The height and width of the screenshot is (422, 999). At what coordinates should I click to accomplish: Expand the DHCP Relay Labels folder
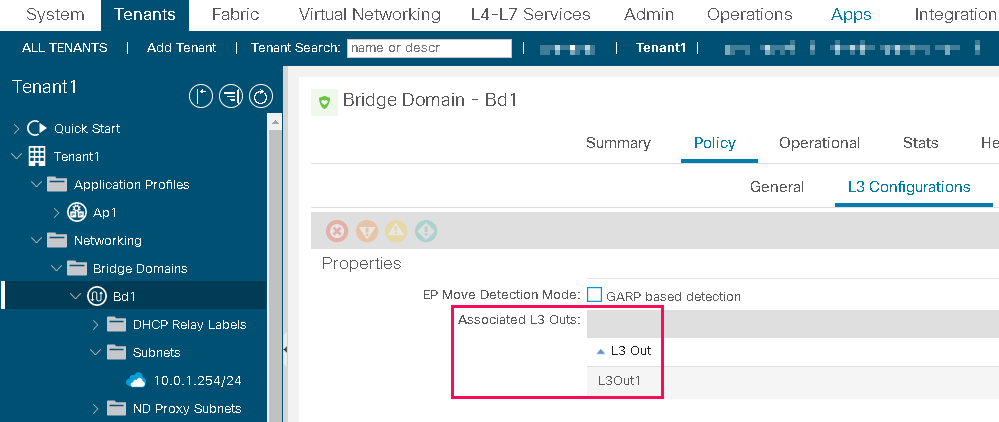(96, 324)
